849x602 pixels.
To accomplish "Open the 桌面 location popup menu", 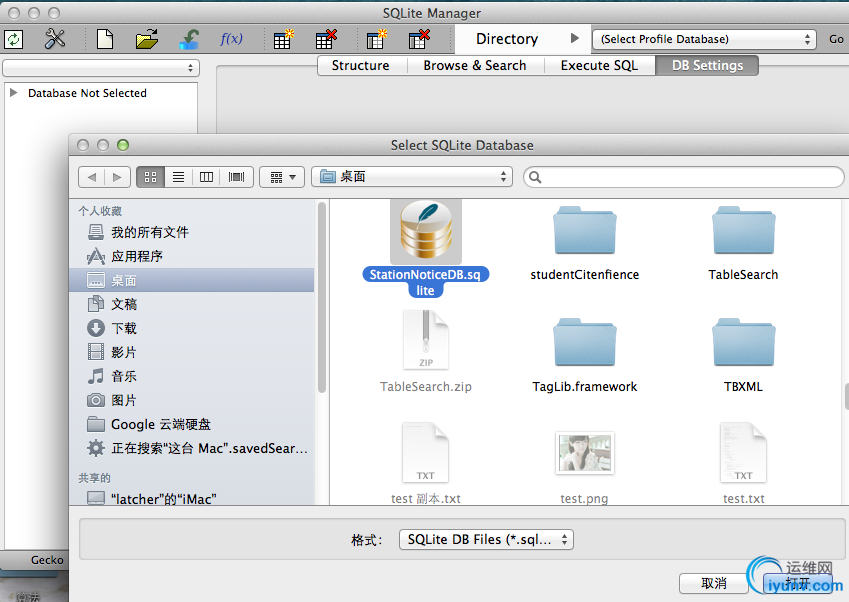I will point(412,176).
